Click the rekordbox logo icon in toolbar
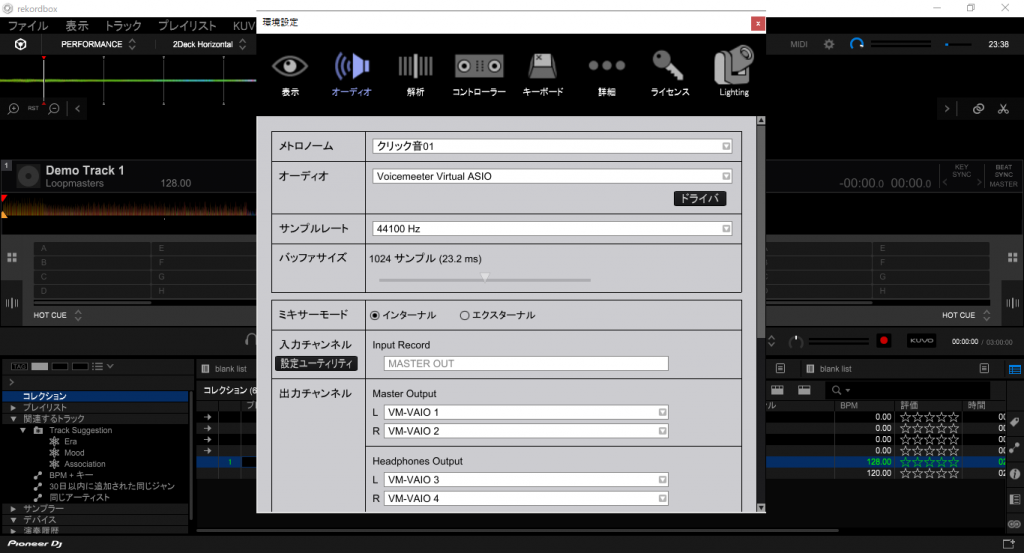The image size is (1024, 553). [21, 44]
